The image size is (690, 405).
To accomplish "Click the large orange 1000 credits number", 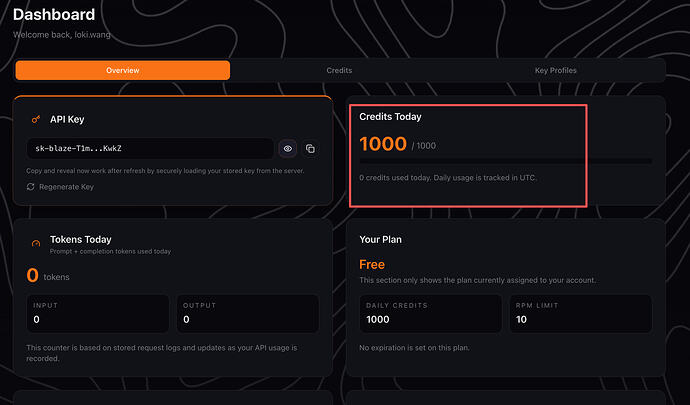I will [x=383, y=143].
